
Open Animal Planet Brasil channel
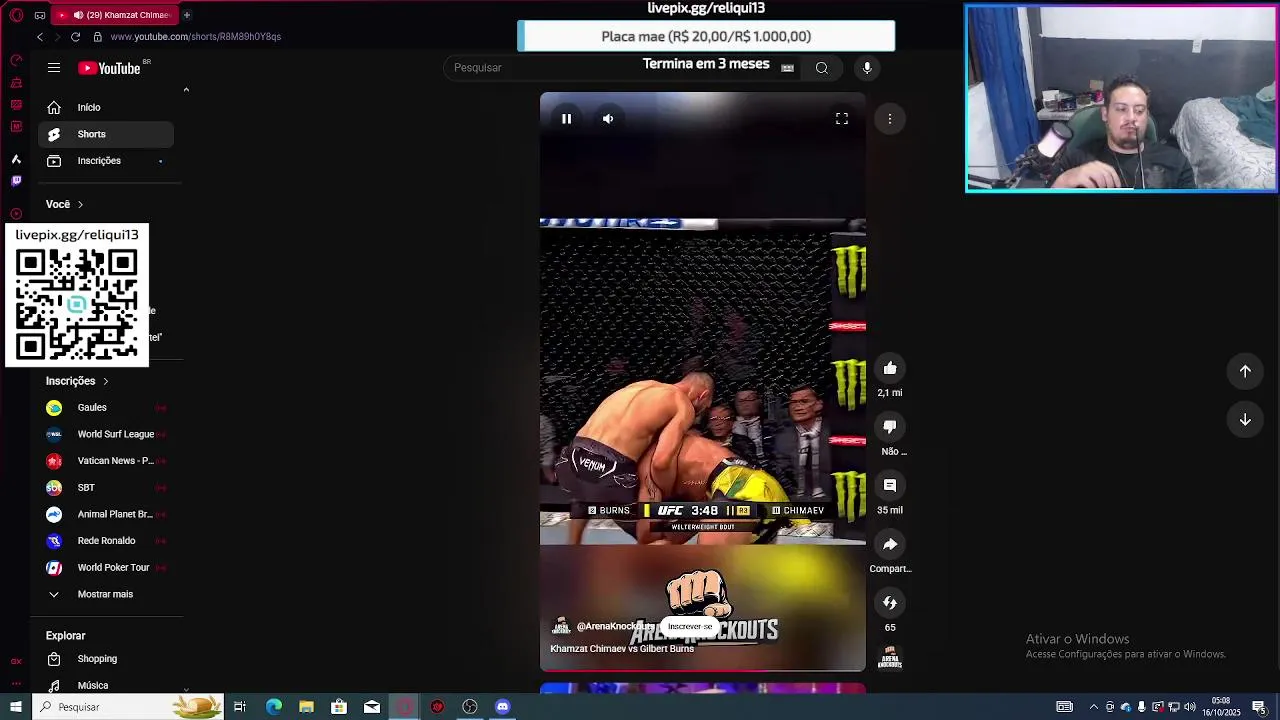pyautogui.click(x=106, y=514)
